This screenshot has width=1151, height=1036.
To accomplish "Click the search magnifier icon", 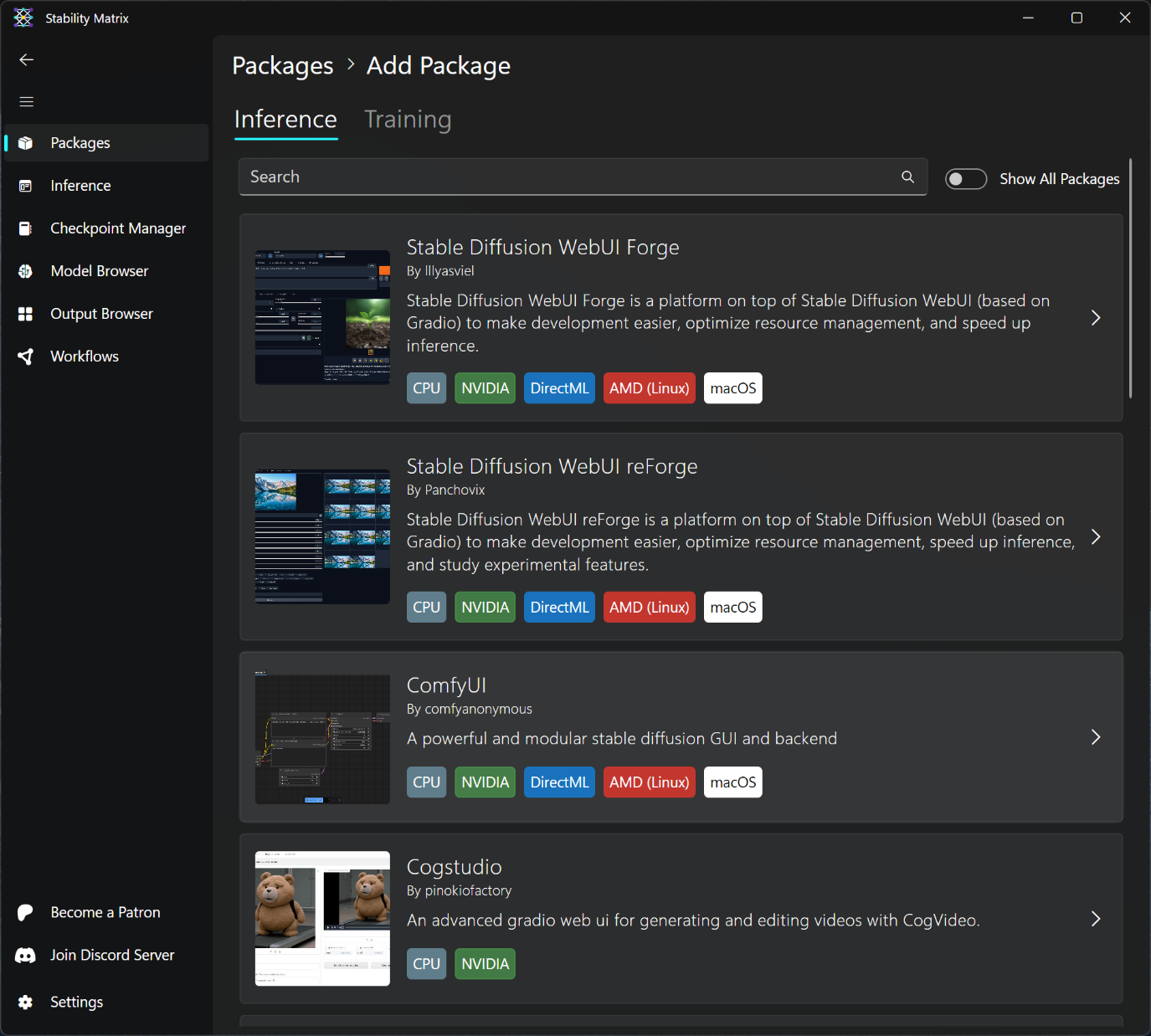I will coord(907,177).
